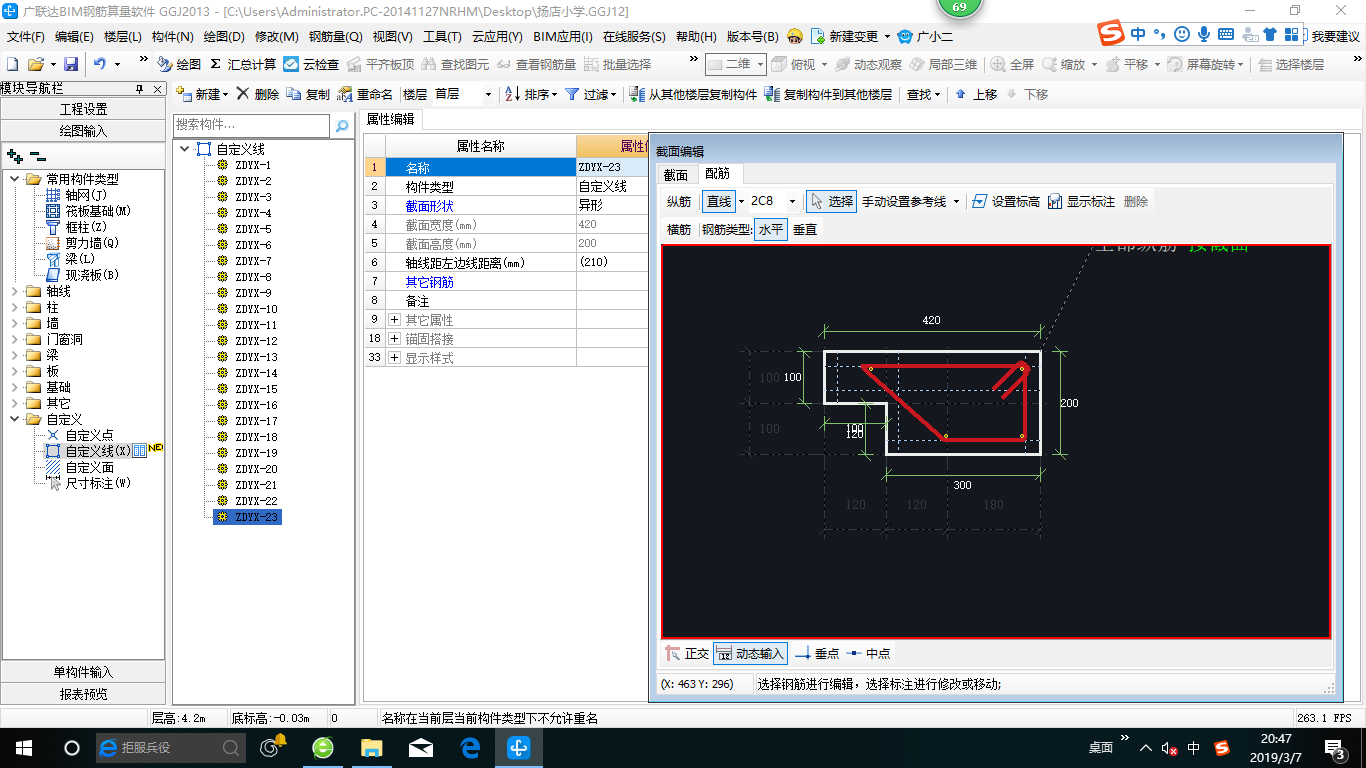Toggle 正交 orthogonal mode
The image size is (1366, 768).
(x=688, y=654)
